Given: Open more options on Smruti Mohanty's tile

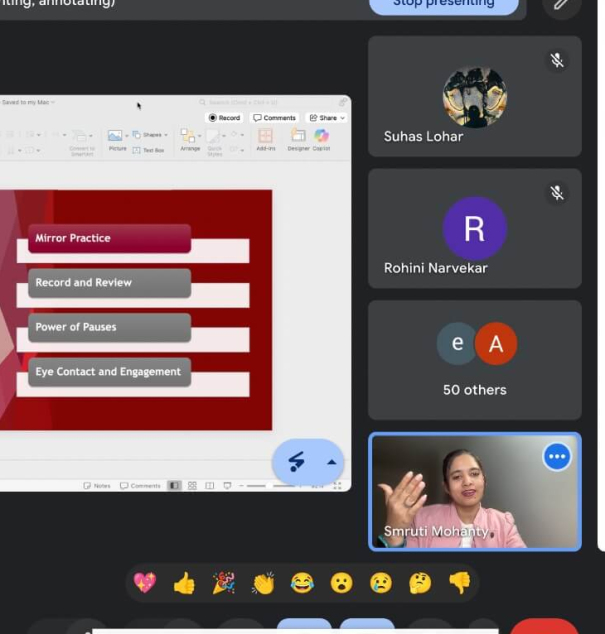Looking at the screenshot, I should pos(557,457).
